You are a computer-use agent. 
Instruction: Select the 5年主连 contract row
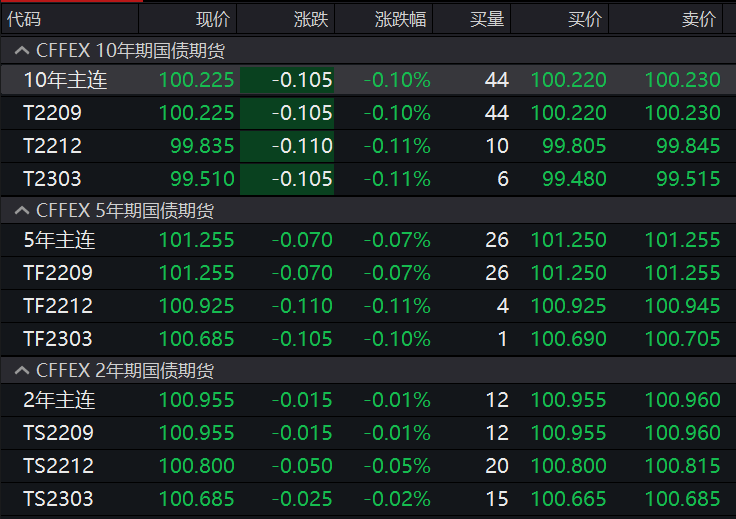pyautogui.click(x=59, y=240)
